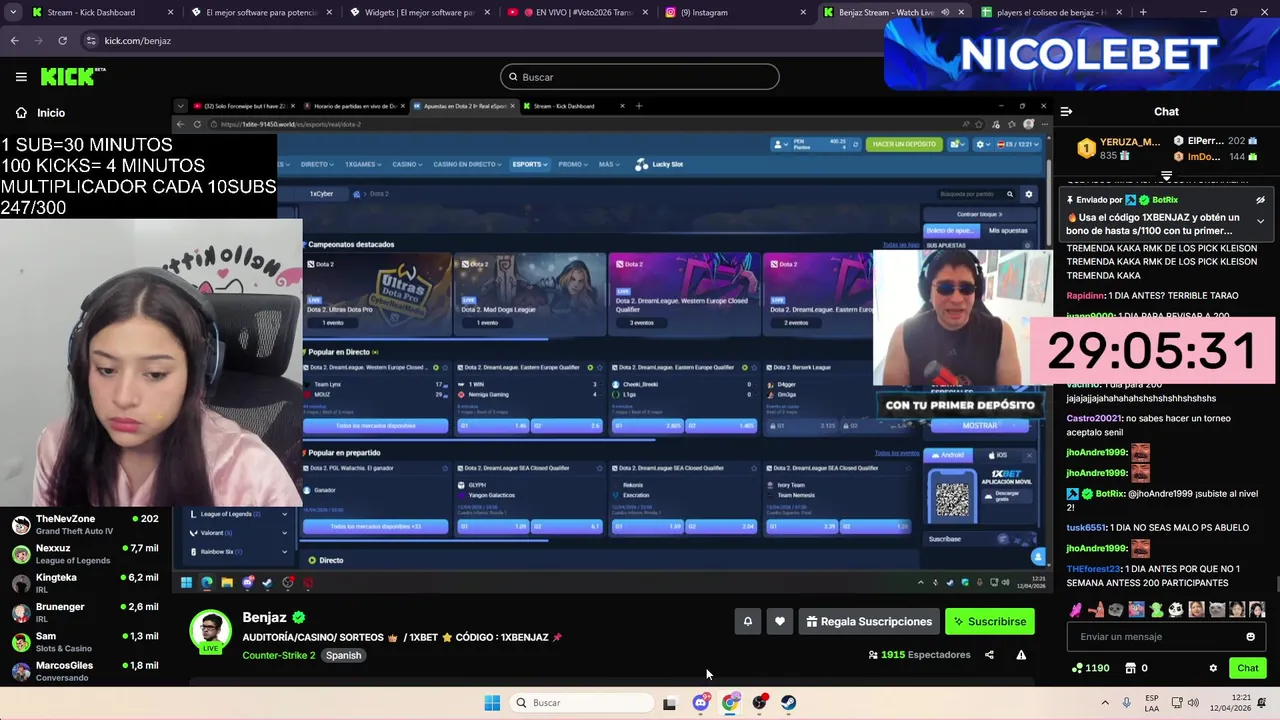The width and height of the screenshot is (1280, 720).
Task: Reload the page in the browser
Action: [x=62, y=41]
